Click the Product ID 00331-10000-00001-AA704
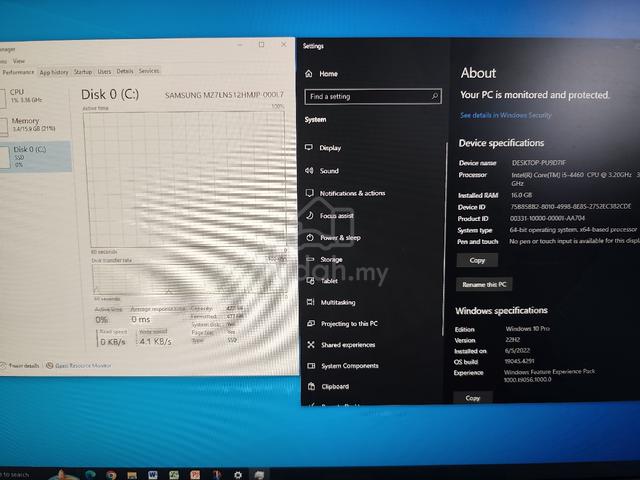 click(x=547, y=218)
